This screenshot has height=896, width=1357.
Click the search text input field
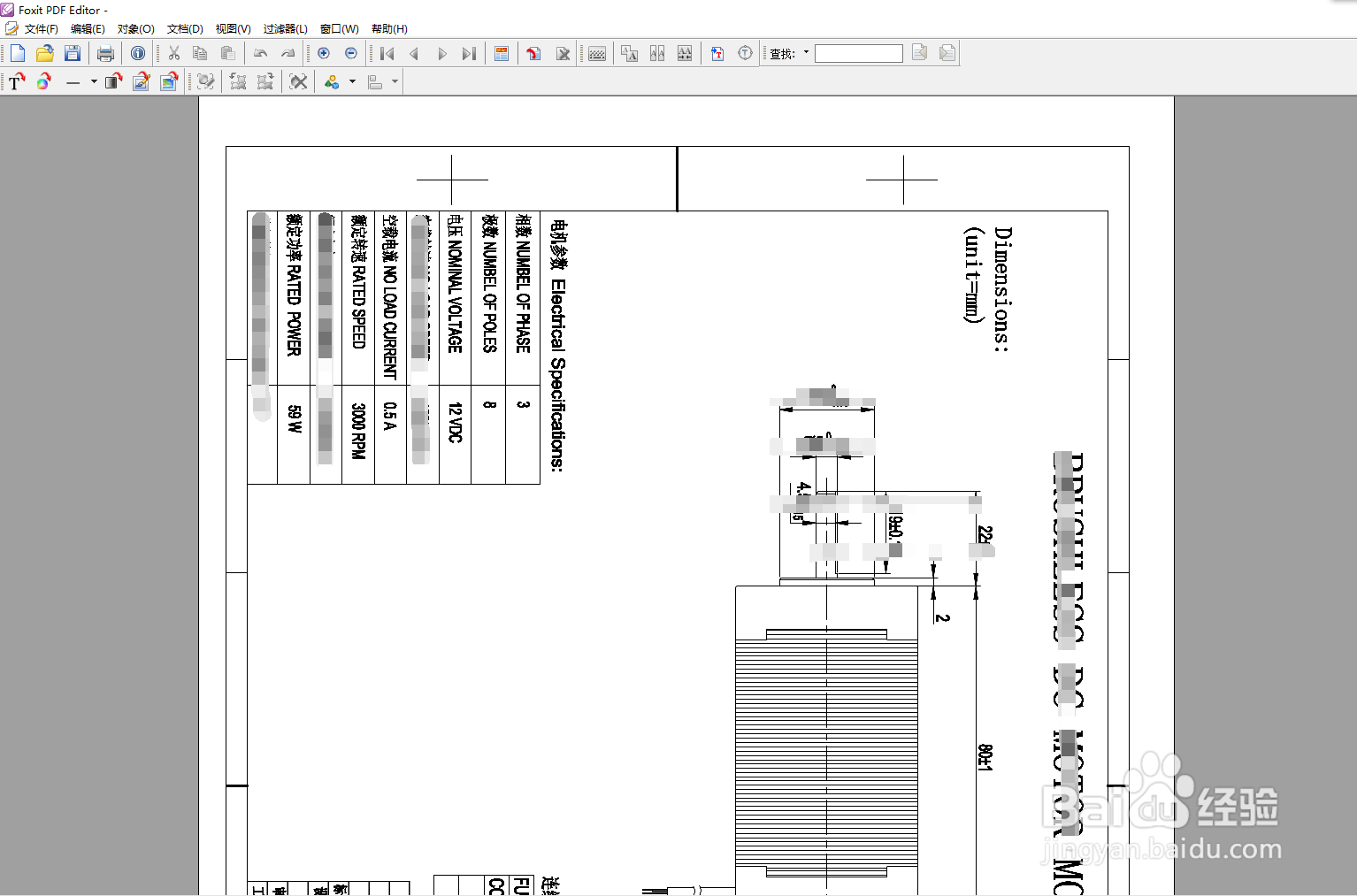858,54
